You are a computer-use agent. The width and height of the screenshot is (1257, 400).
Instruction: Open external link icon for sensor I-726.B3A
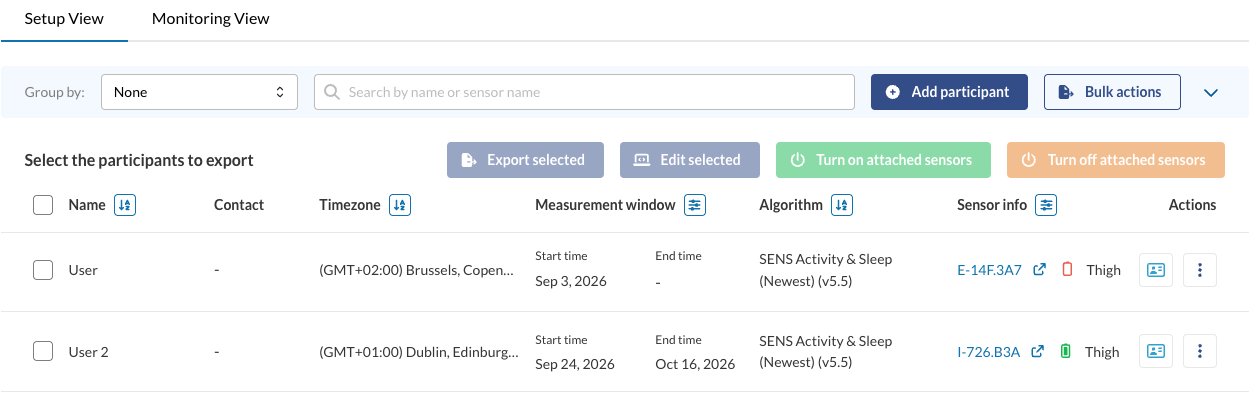tap(1038, 352)
